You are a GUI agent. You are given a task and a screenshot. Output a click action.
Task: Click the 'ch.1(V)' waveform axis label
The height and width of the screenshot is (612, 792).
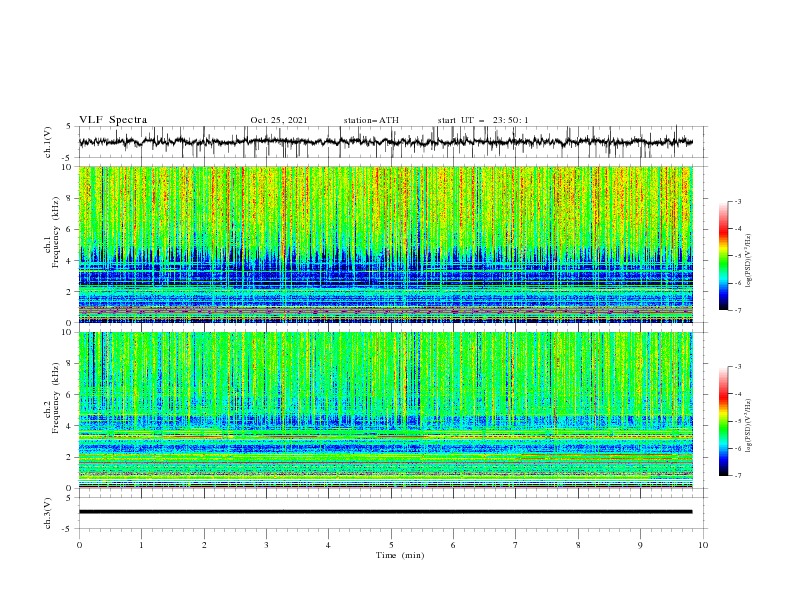[48, 142]
